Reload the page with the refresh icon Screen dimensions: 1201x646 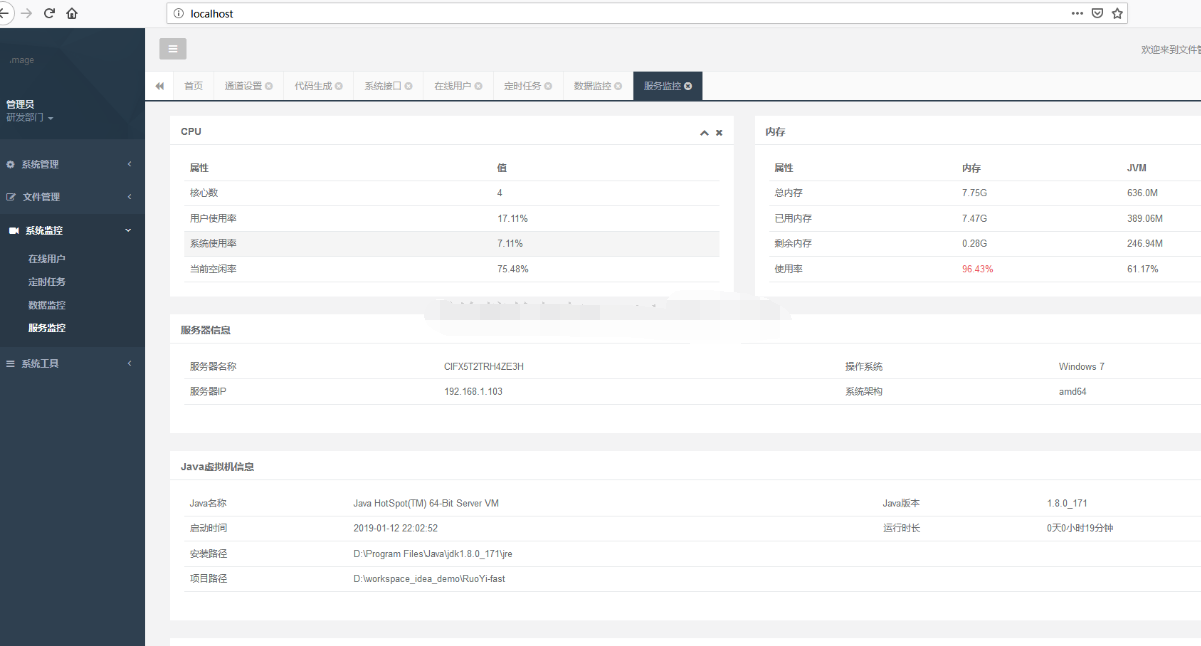click(49, 13)
